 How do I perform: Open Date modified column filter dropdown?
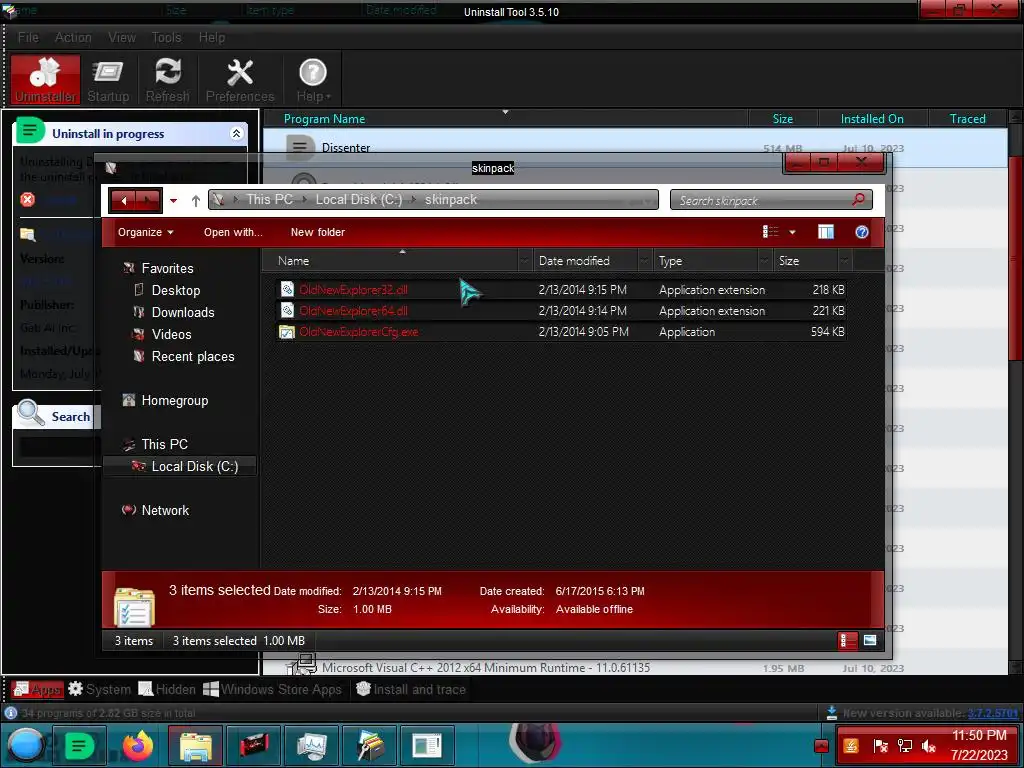[x=644, y=261]
